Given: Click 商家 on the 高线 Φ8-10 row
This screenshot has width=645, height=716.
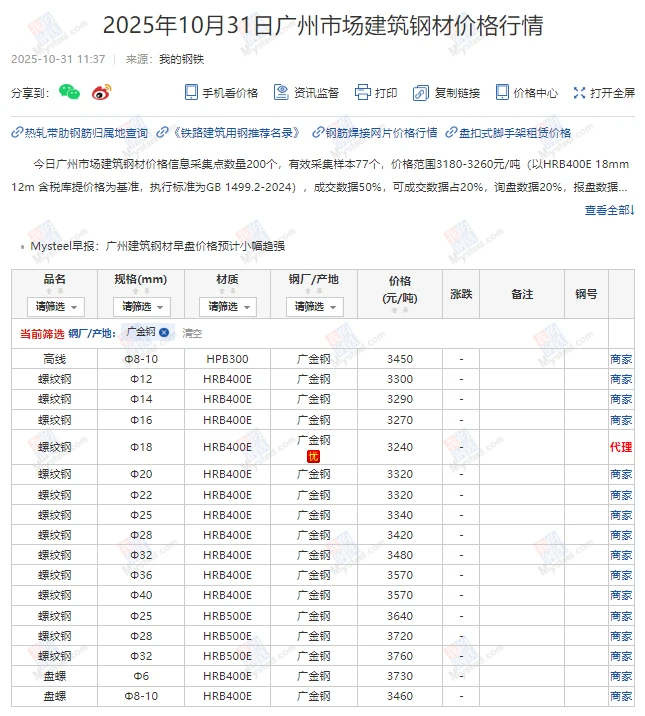Looking at the screenshot, I should (621, 359).
